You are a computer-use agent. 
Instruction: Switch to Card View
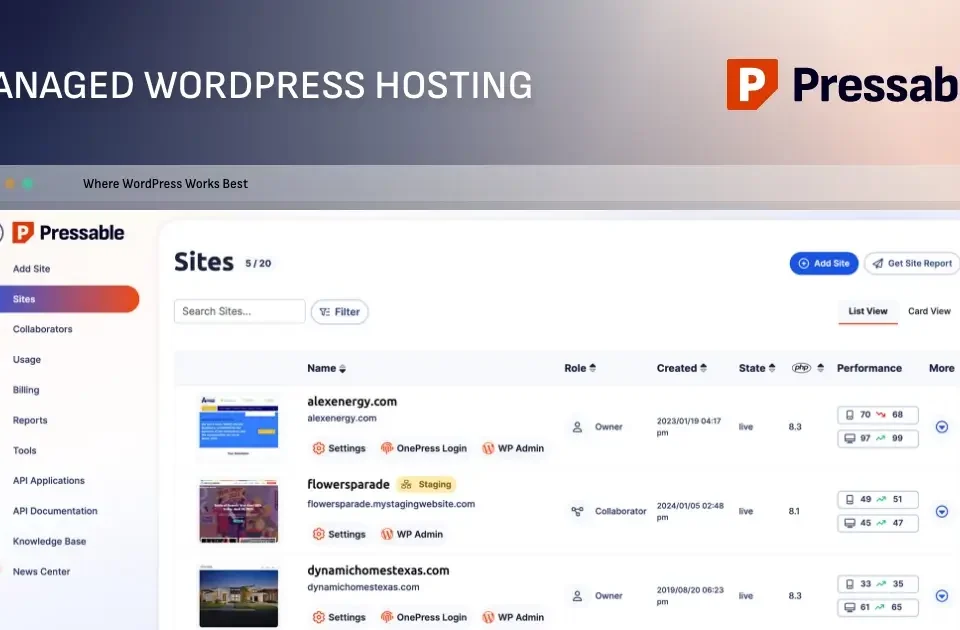pyautogui.click(x=928, y=311)
